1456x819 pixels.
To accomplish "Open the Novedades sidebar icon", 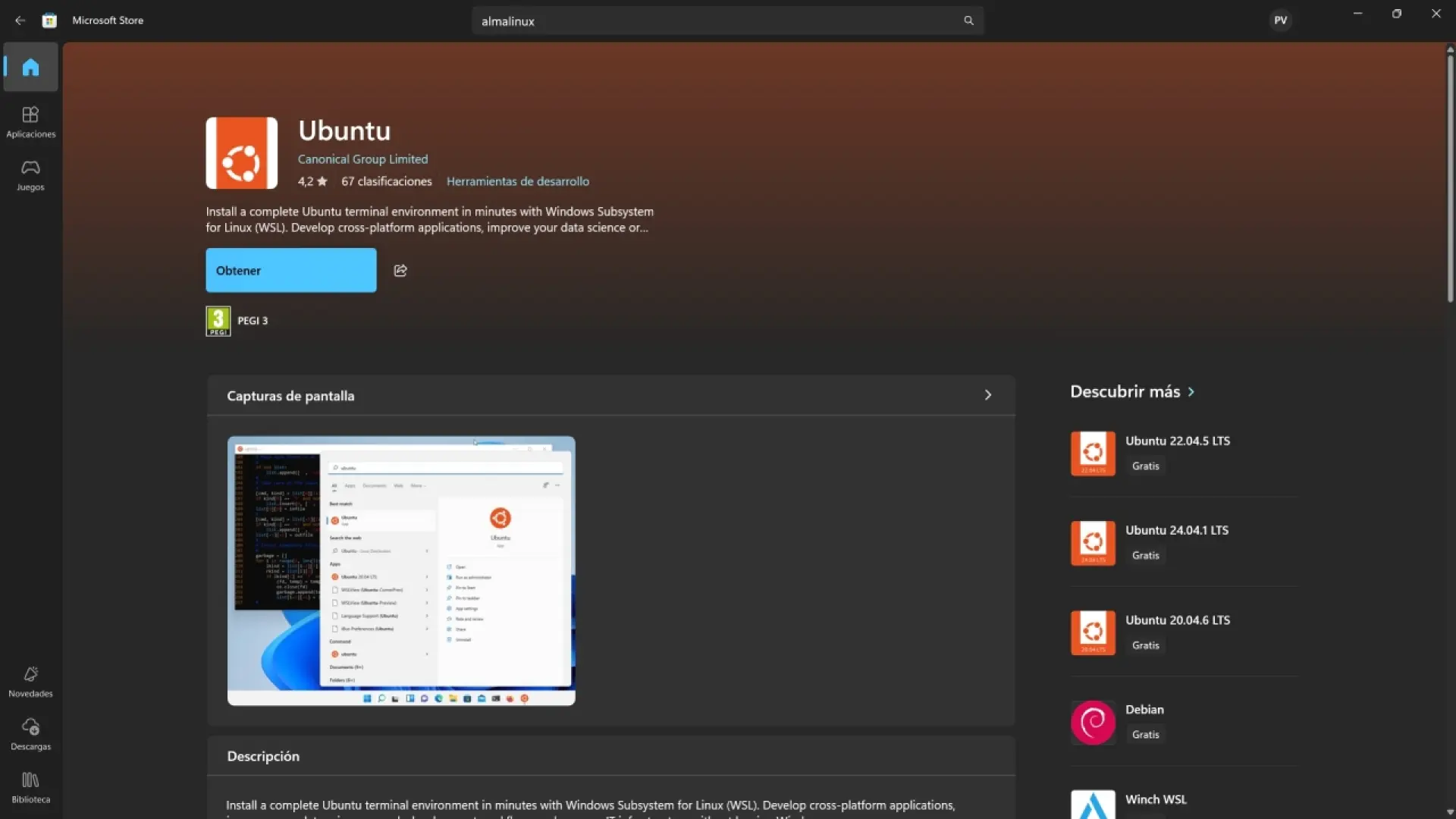I will coord(30,681).
